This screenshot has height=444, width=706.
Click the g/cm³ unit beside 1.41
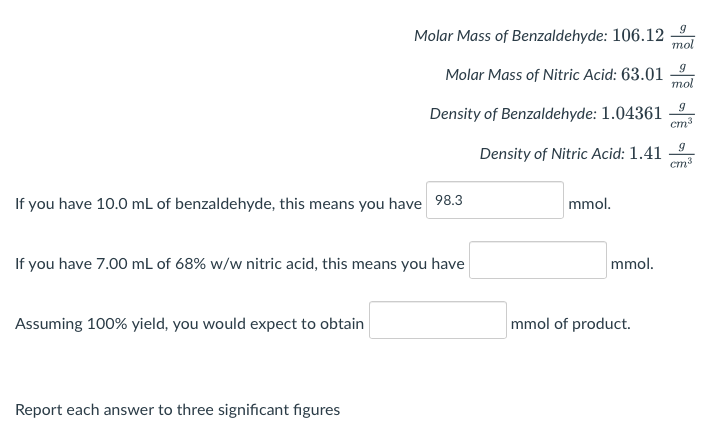(x=682, y=155)
